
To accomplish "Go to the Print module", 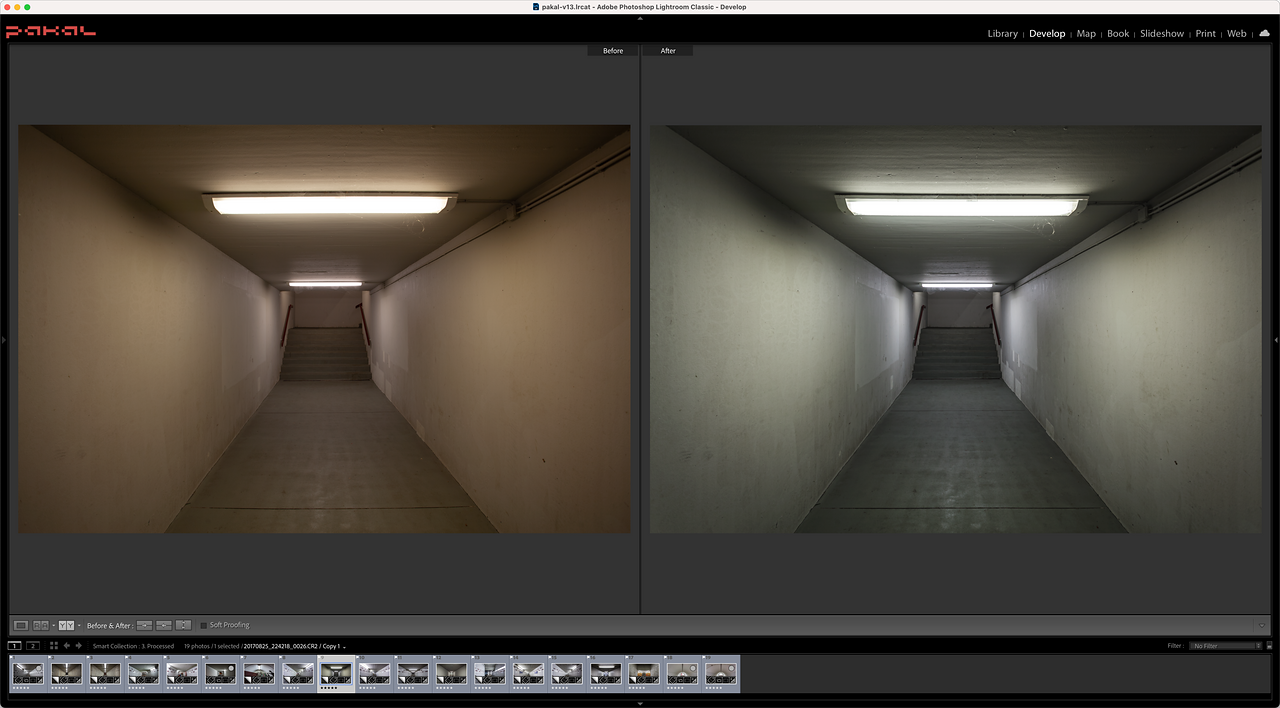I will click(x=1205, y=33).
